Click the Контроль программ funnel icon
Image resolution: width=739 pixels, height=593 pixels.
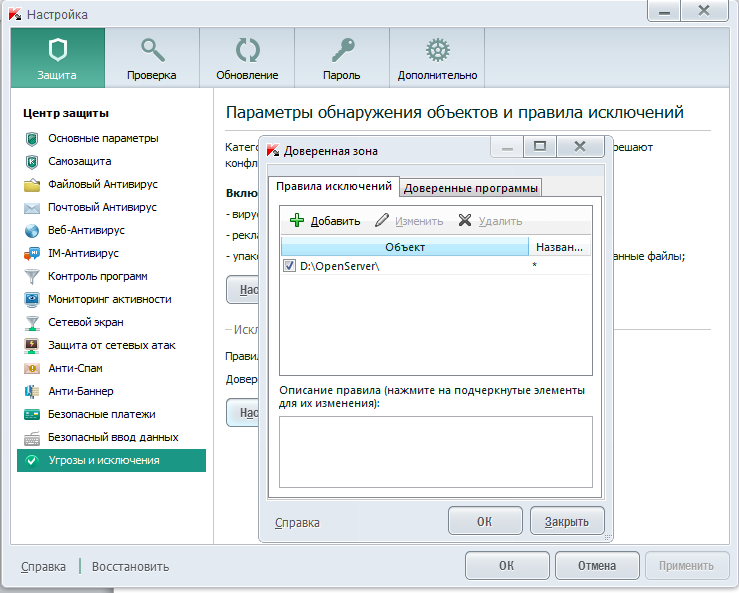[32, 277]
